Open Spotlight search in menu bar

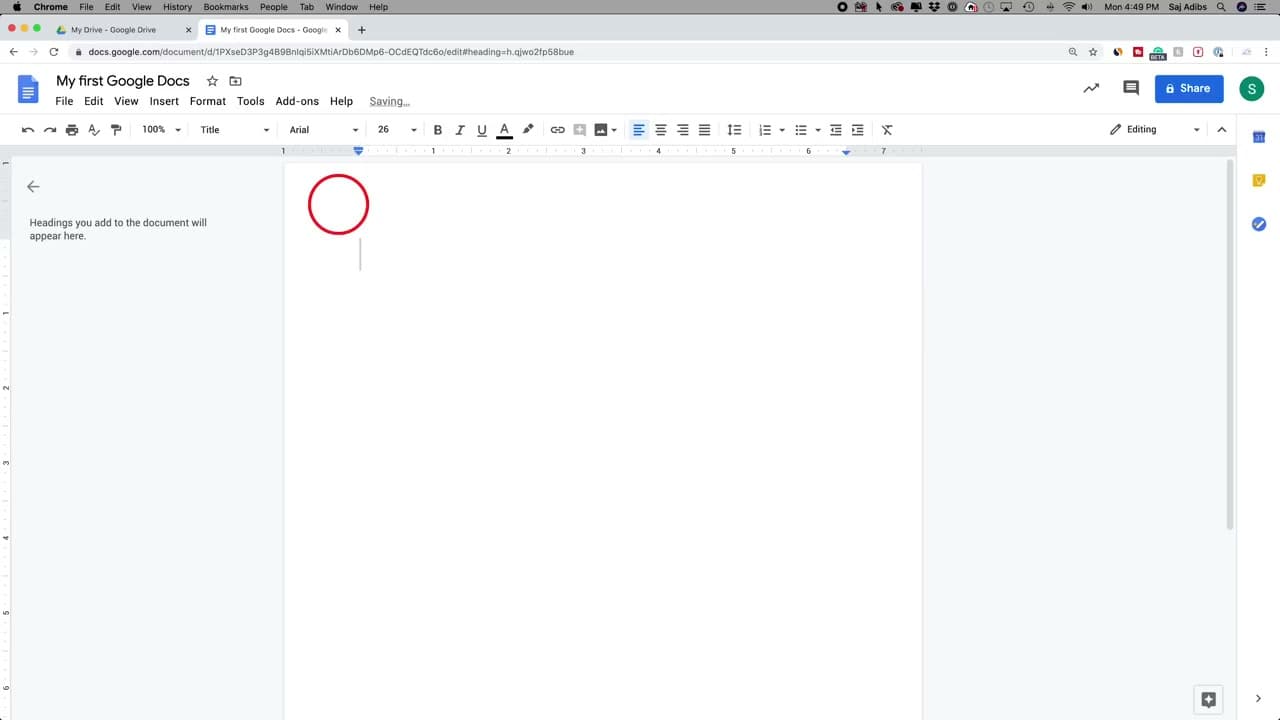pos(1221,7)
